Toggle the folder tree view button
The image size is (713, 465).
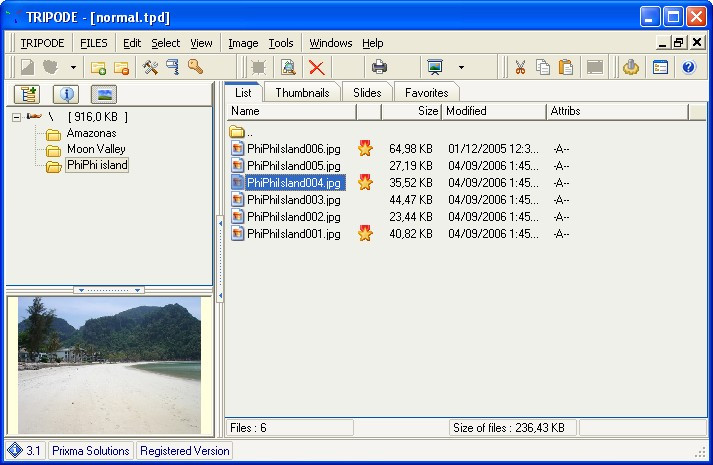tap(26, 95)
